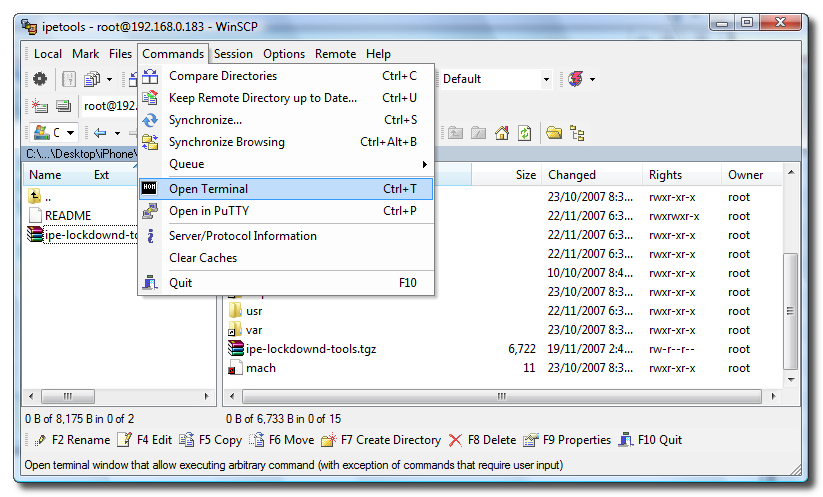
Task: Select Open in PuTTY menu entry
Action: pos(286,211)
